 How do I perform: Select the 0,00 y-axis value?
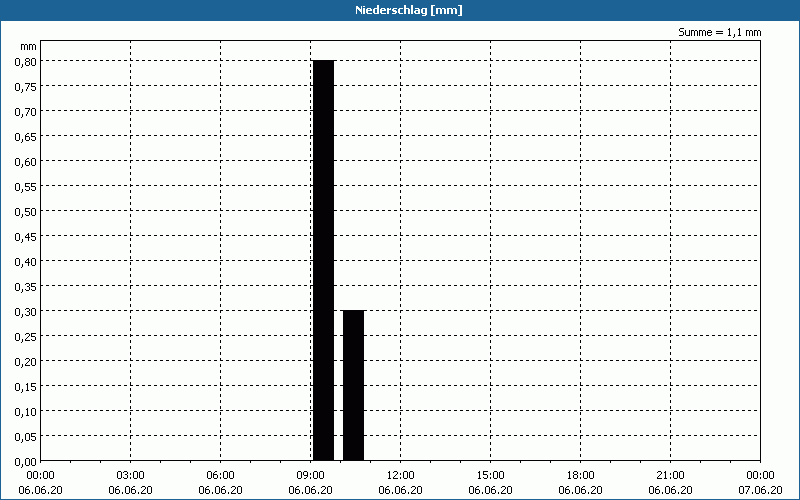pyautogui.click(x=26, y=462)
